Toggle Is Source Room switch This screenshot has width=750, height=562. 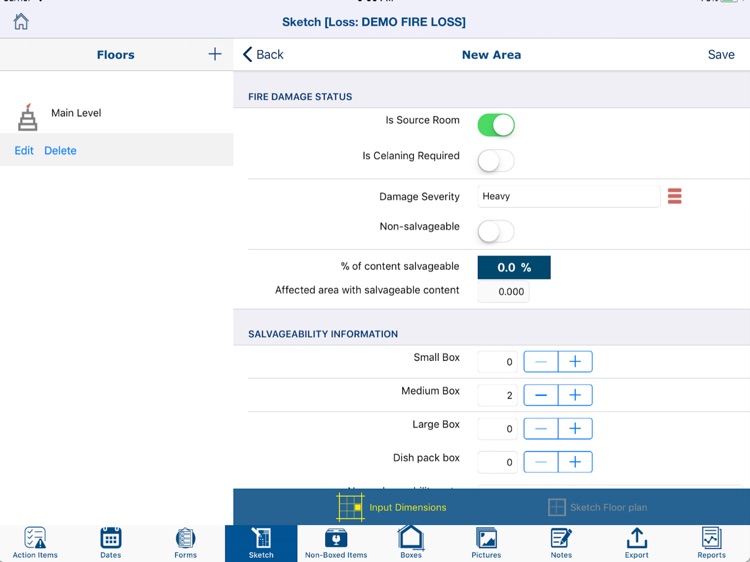click(x=496, y=125)
